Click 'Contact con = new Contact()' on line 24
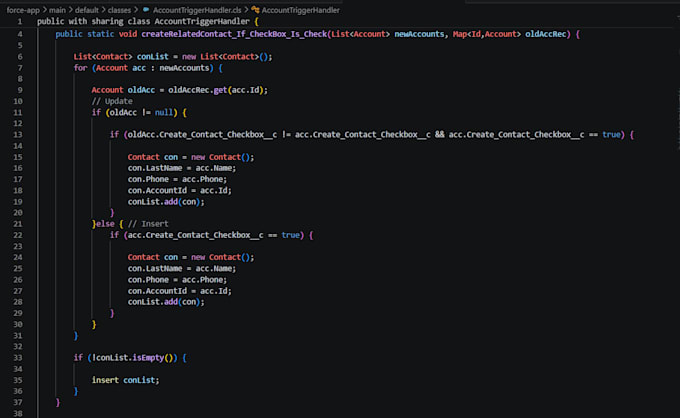680x418 pixels. click(191, 257)
